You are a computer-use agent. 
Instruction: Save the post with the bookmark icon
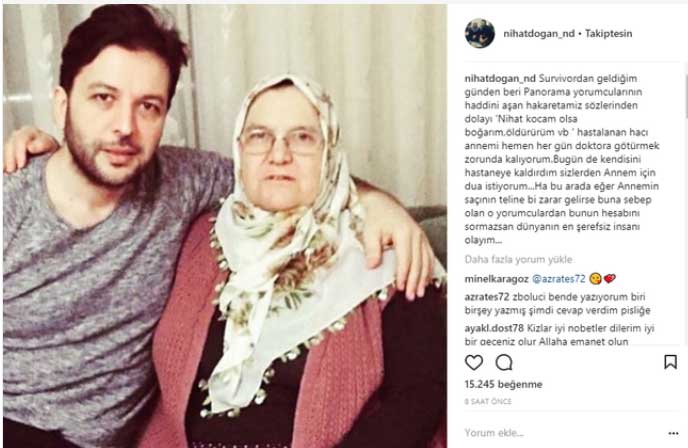[670, 362]
